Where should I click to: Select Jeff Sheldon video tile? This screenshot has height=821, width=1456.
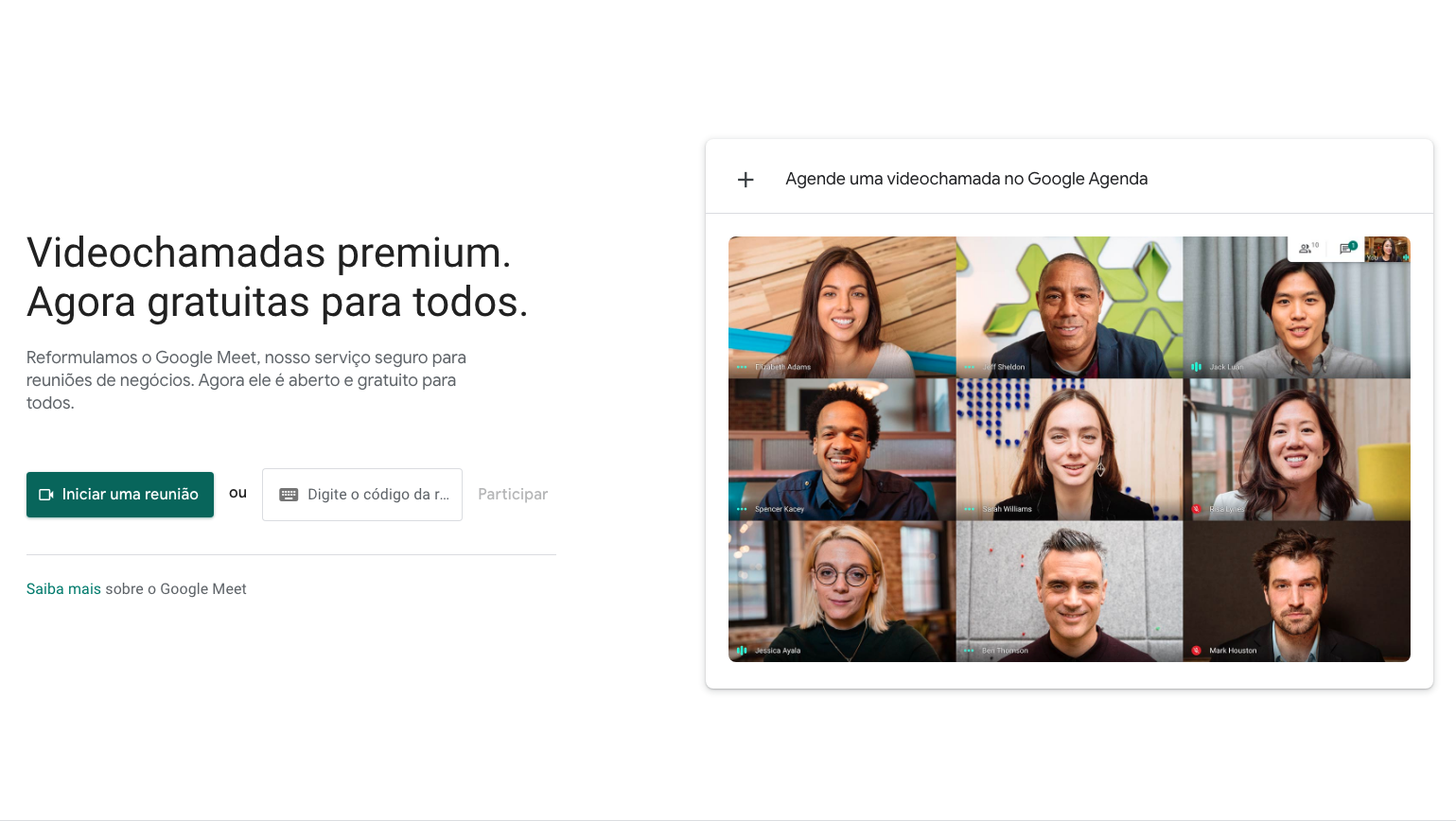pyautogui.click(x=1069, y=307)
